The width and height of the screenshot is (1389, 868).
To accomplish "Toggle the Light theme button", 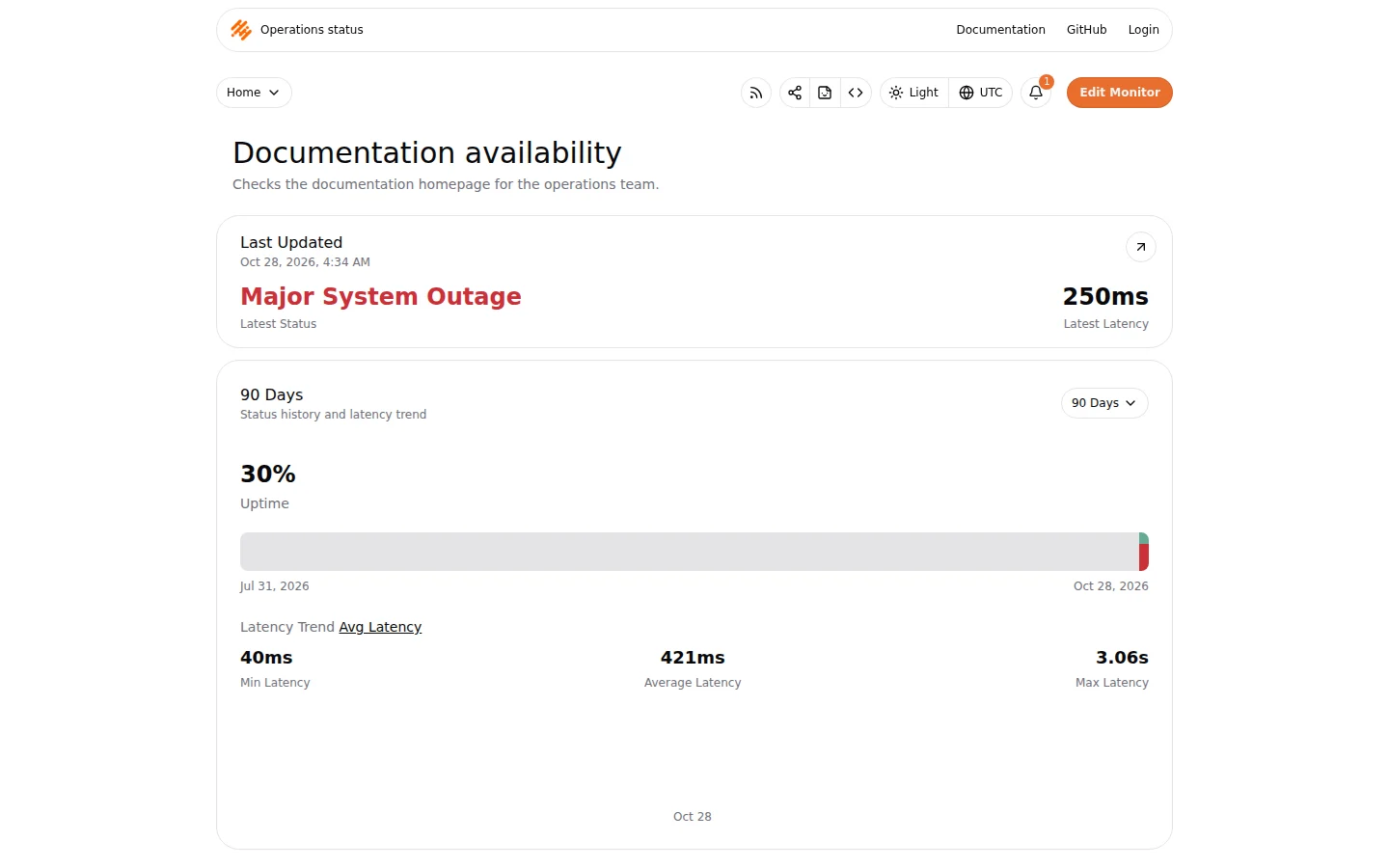I will [914, 93].
